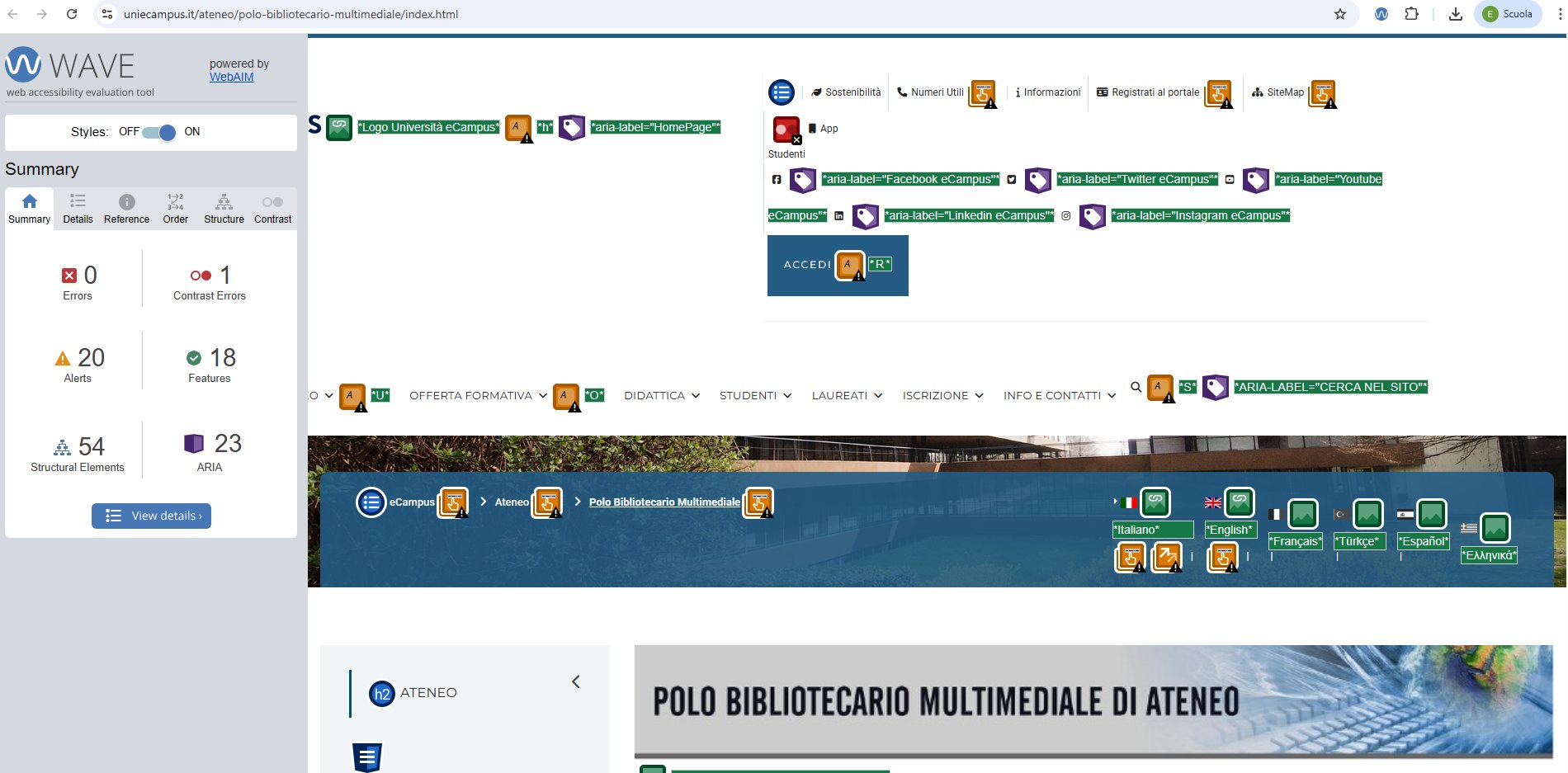
Task: Expand the INFO E CONTATTI menu
Action: point(1059,396)
